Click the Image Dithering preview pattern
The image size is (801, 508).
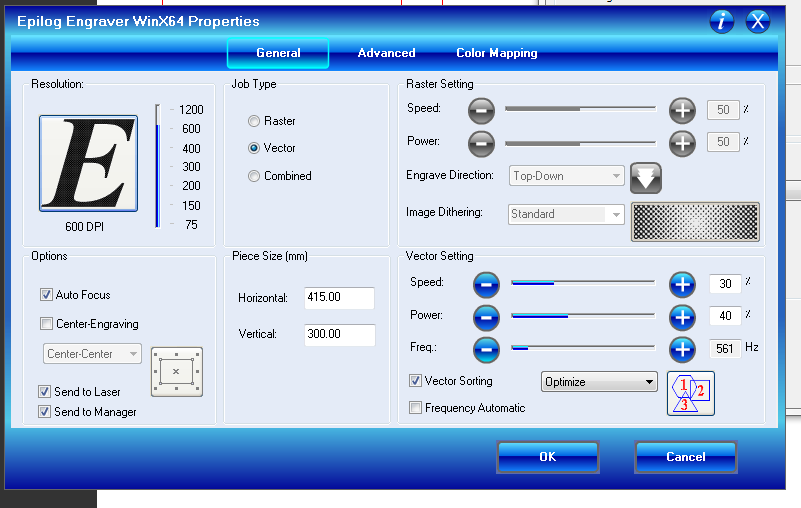click(x=695, y=222)
